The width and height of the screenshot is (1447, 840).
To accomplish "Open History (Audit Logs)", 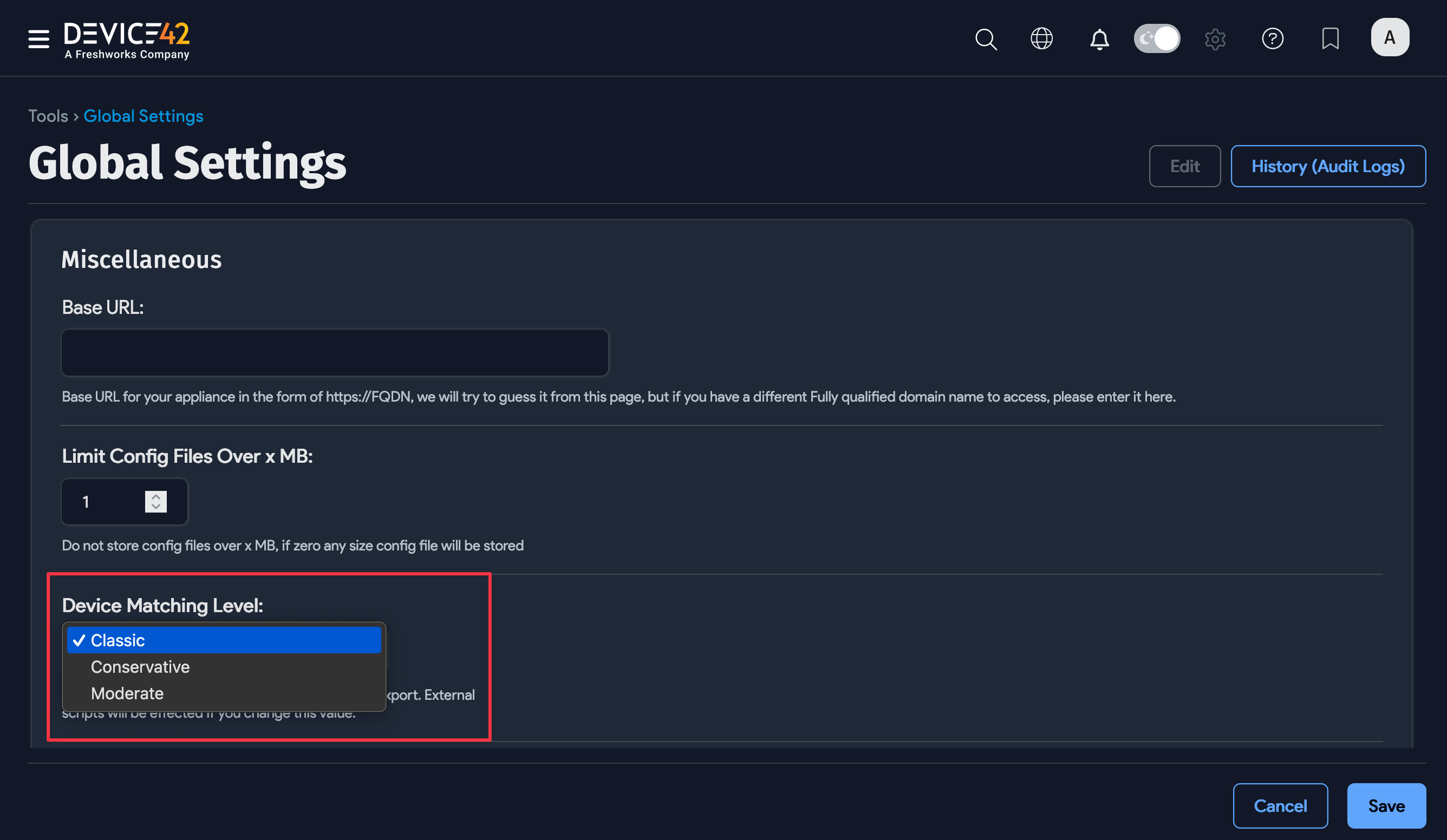I will (x=1327, y=166).
